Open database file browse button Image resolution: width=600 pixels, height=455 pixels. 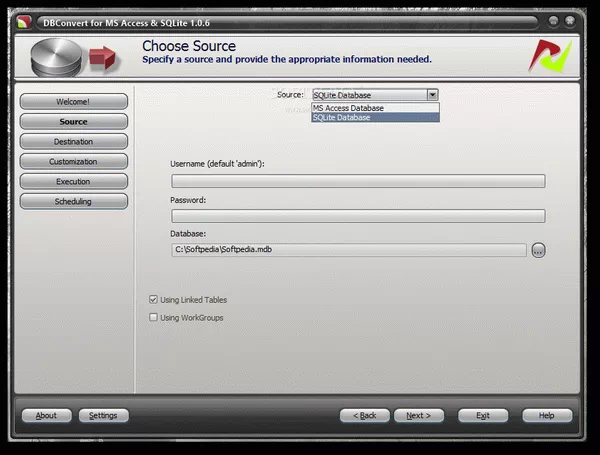pos(538,250)
